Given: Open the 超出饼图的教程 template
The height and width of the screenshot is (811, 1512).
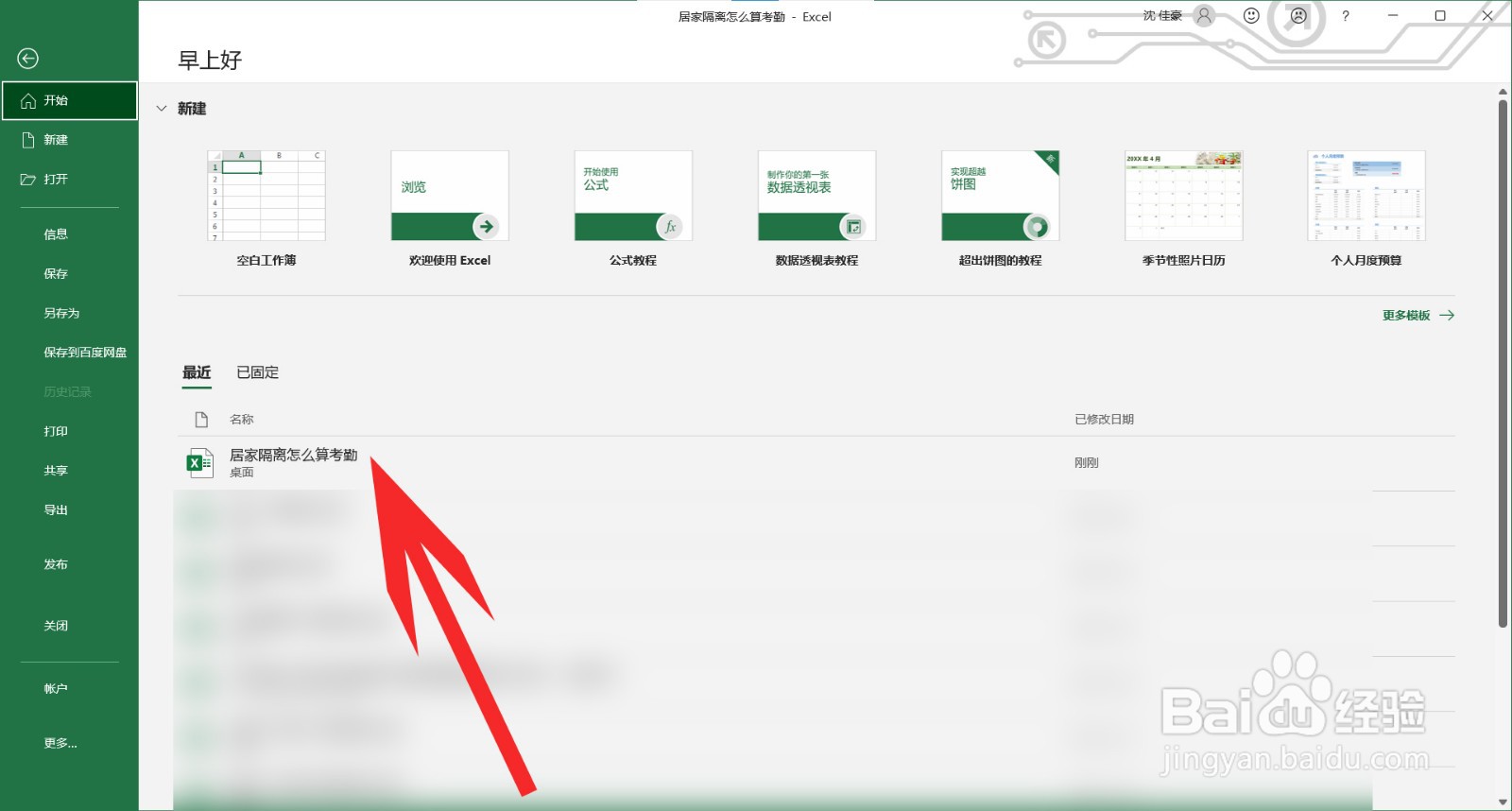Looking at the screenshot, I should 1000,209.
